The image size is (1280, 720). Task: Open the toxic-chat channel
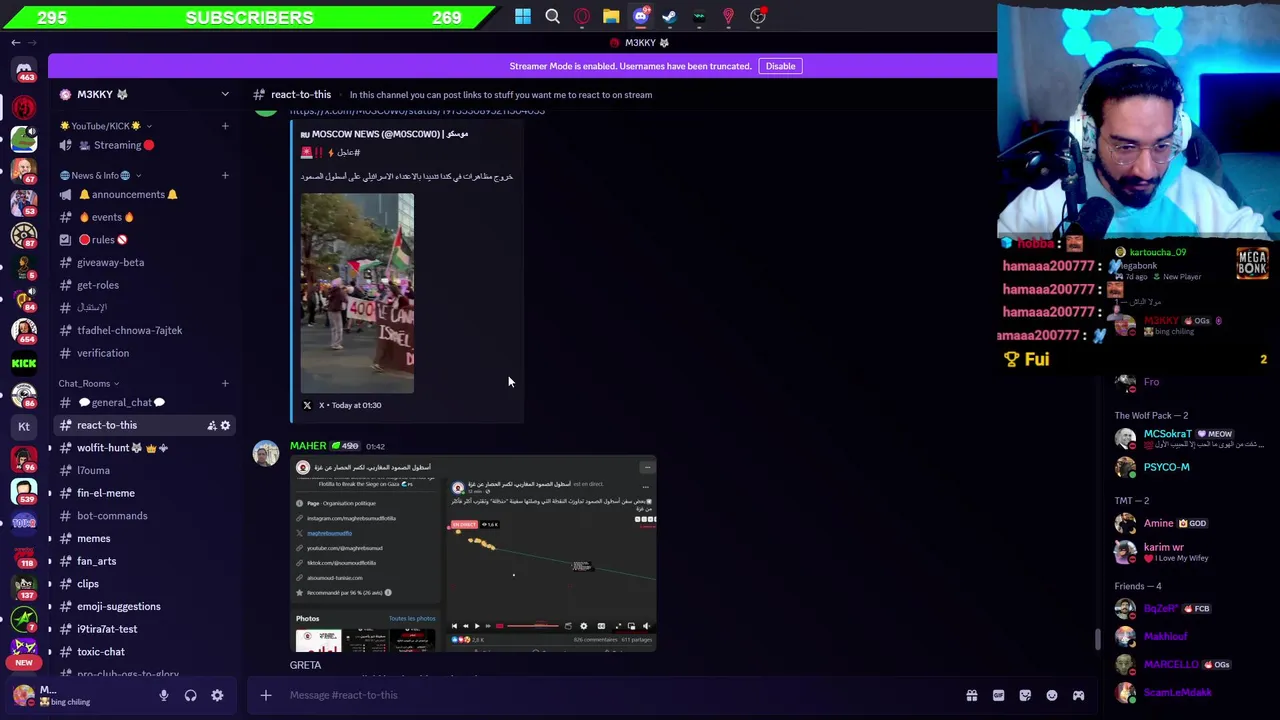coord(143,652)
